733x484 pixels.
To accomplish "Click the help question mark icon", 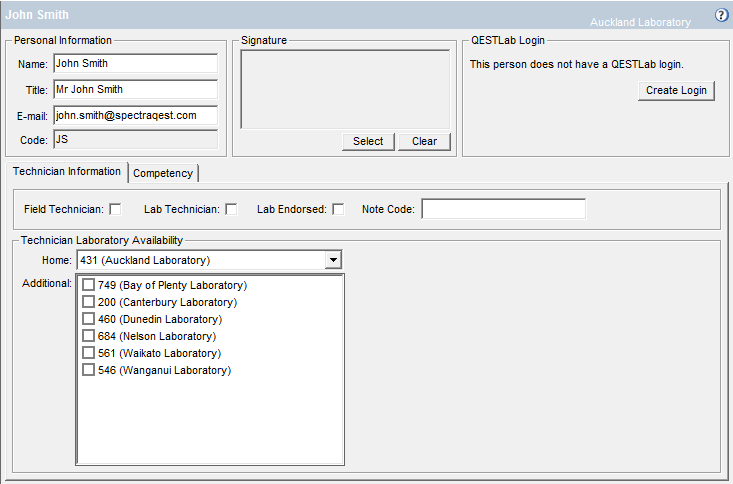I will (x=721, y=15).
